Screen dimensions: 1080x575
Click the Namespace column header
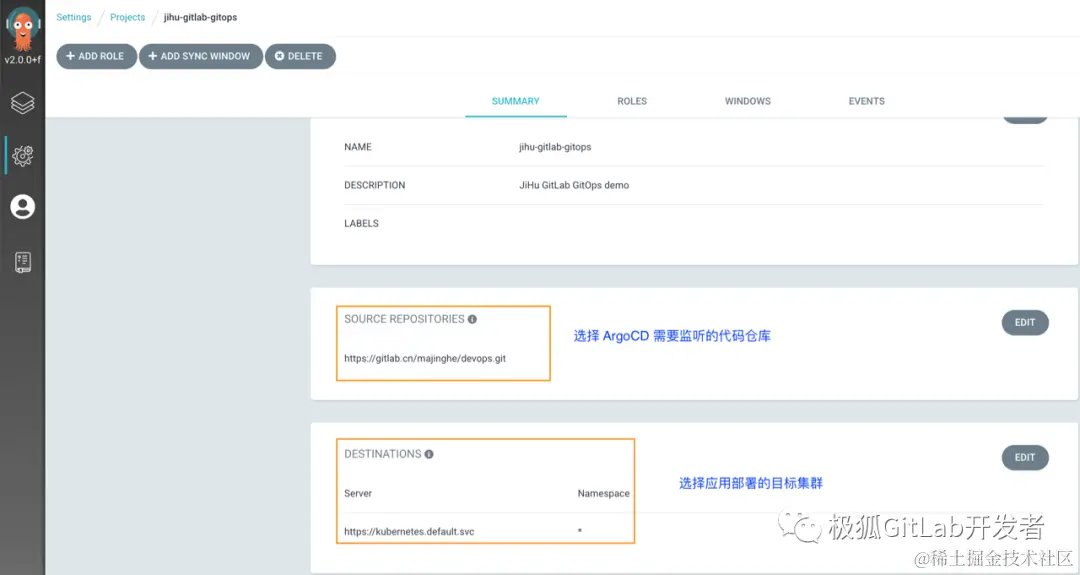[x=603, y=493]
